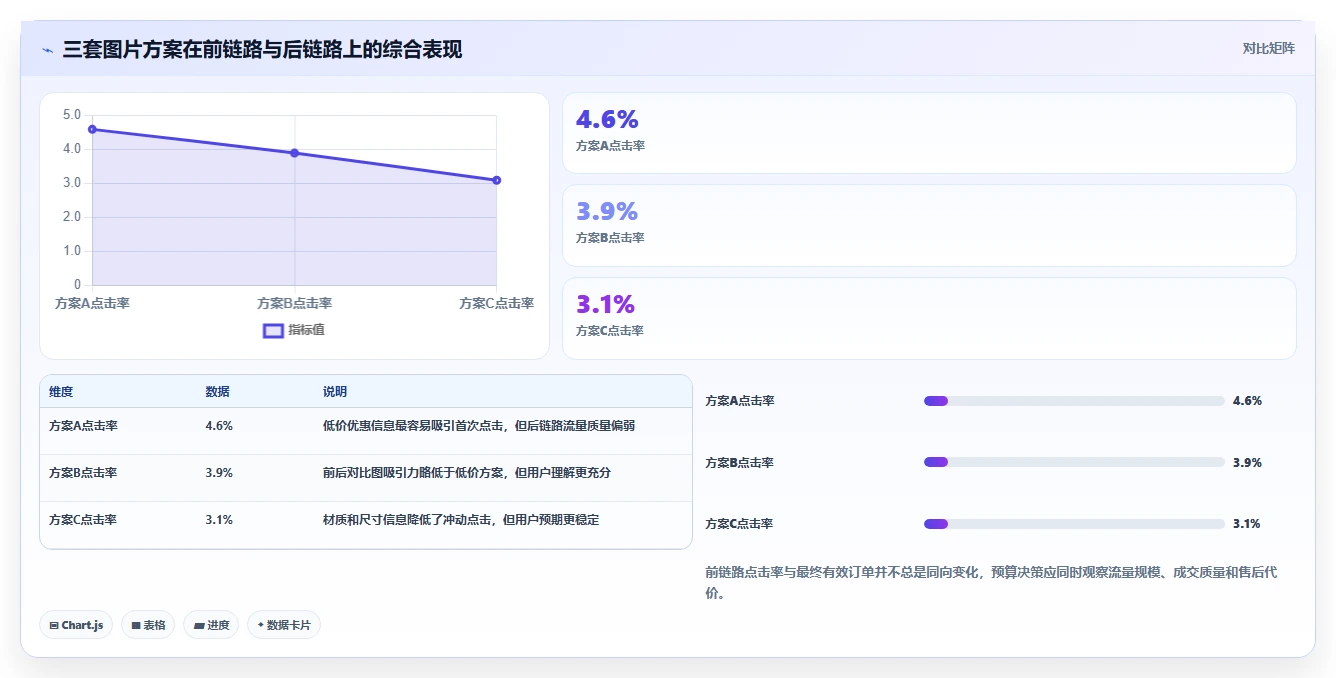Click the 进度 tag chip
The image size is (1336, 678).
point(211,625)
